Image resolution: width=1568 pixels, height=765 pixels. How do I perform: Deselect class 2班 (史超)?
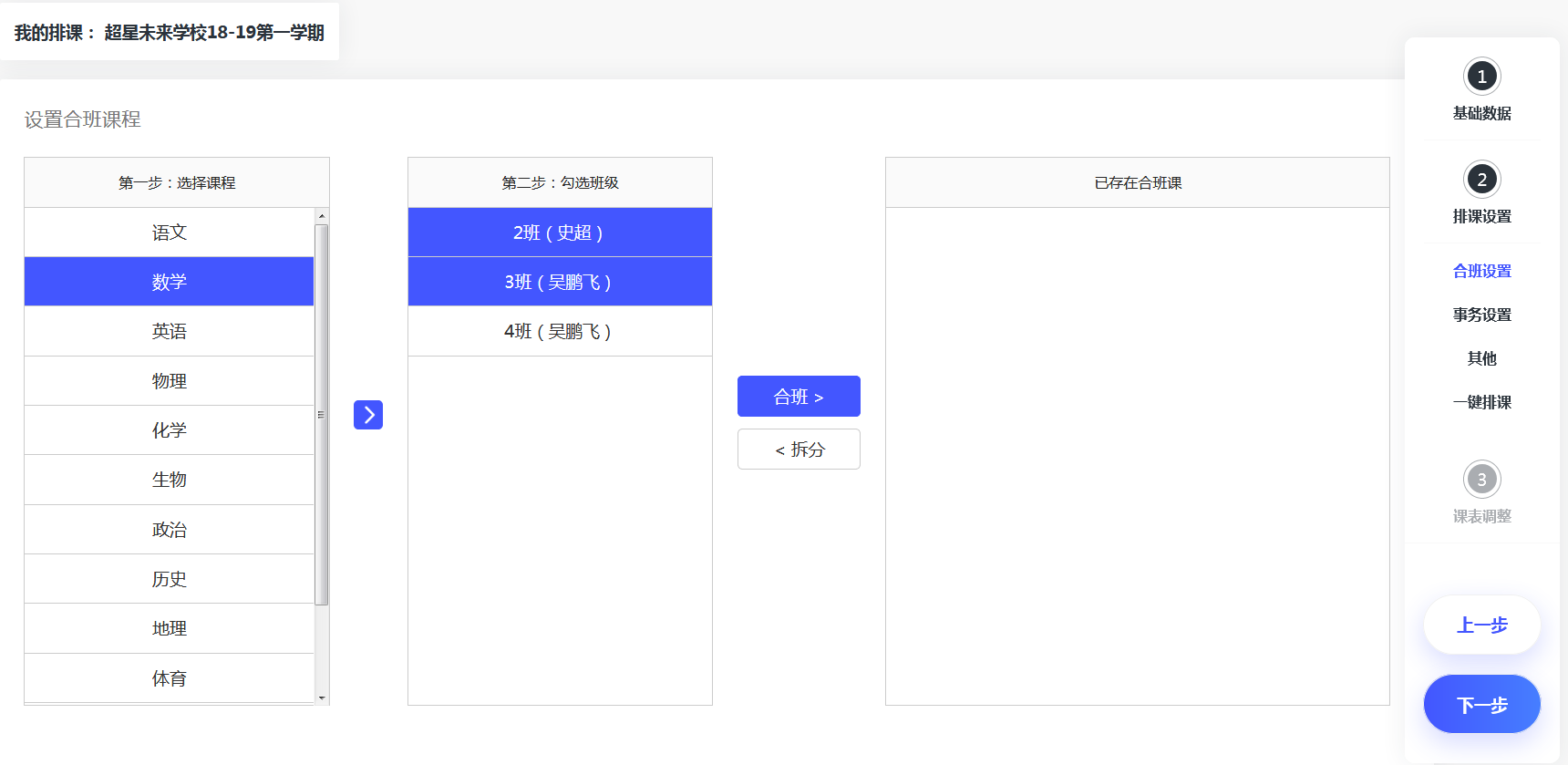(x=559, y=233)
